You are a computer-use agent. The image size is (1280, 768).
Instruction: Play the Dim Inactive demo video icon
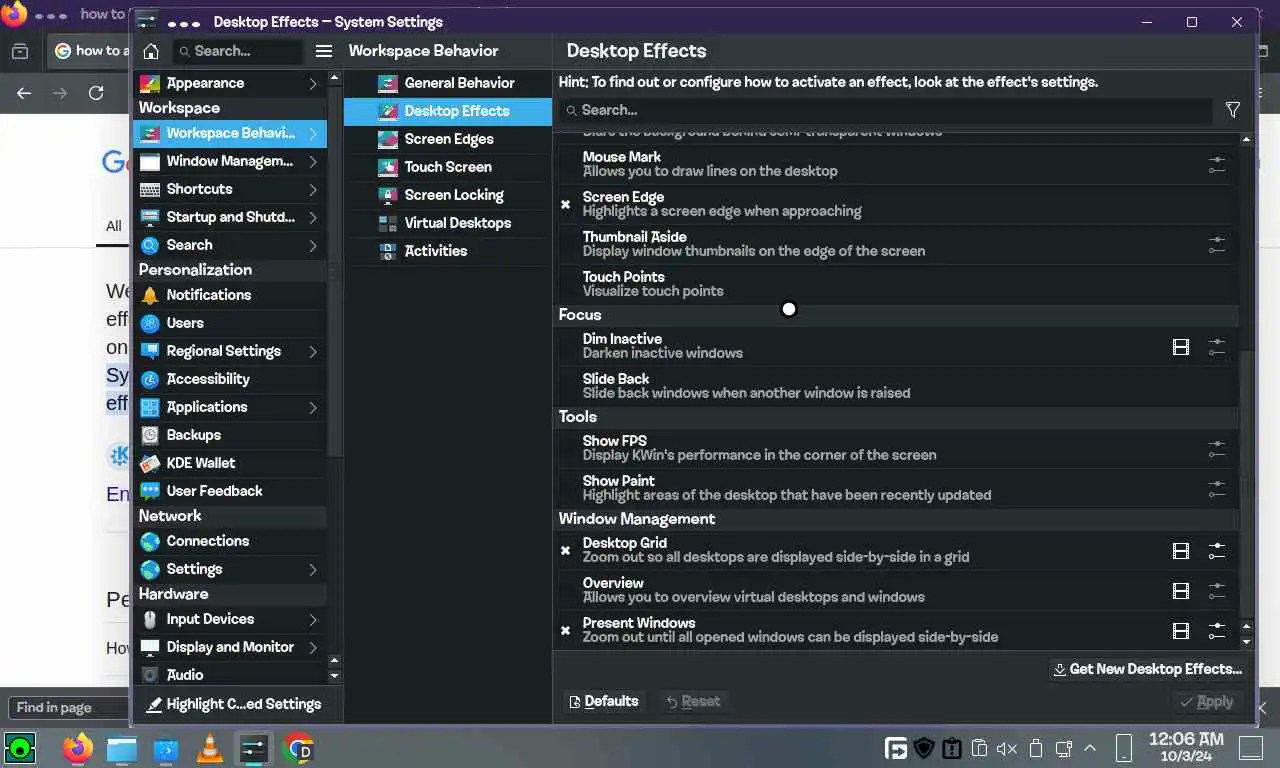tap(1181, 347)
